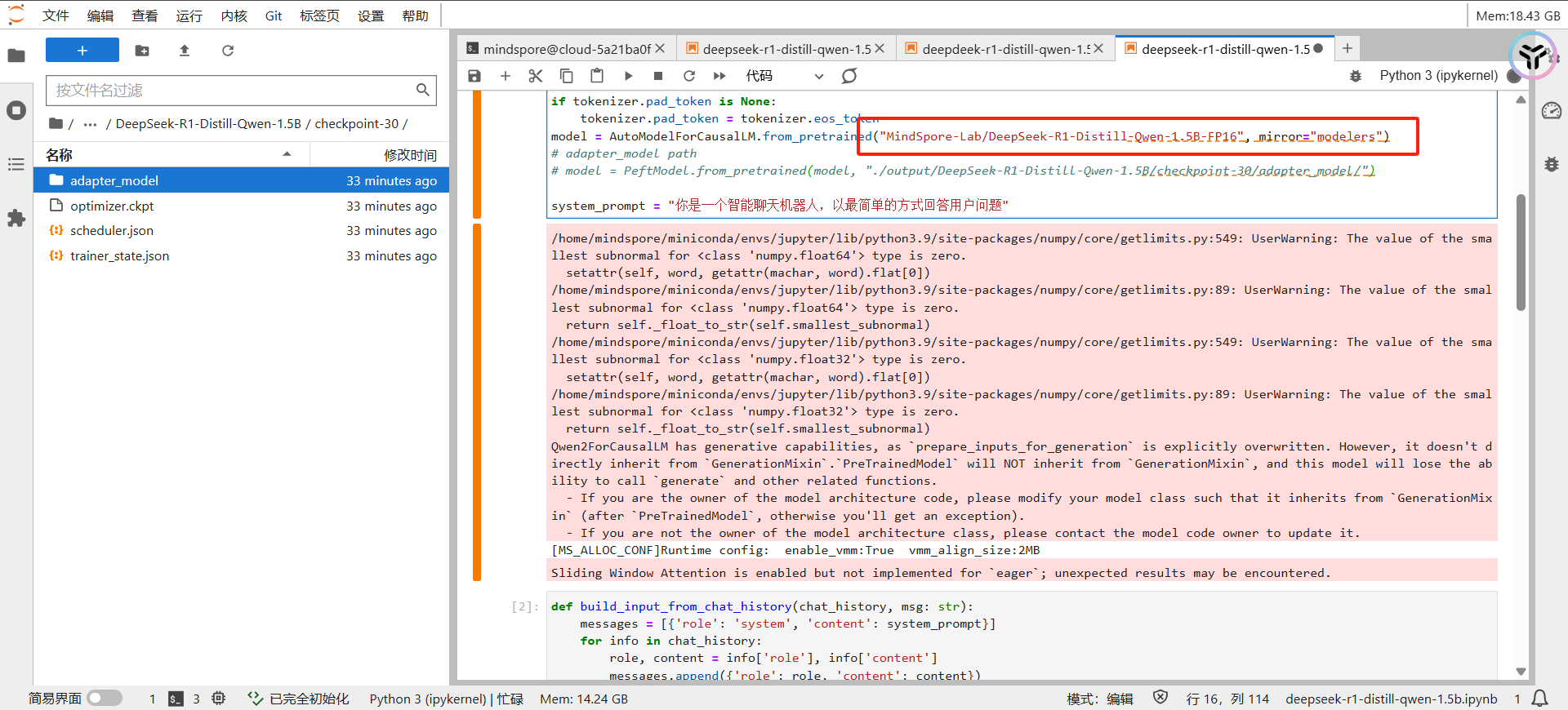The image size is (1568, 710).
Task: Restart kernel and run all cells
Action: pos(719,76)
